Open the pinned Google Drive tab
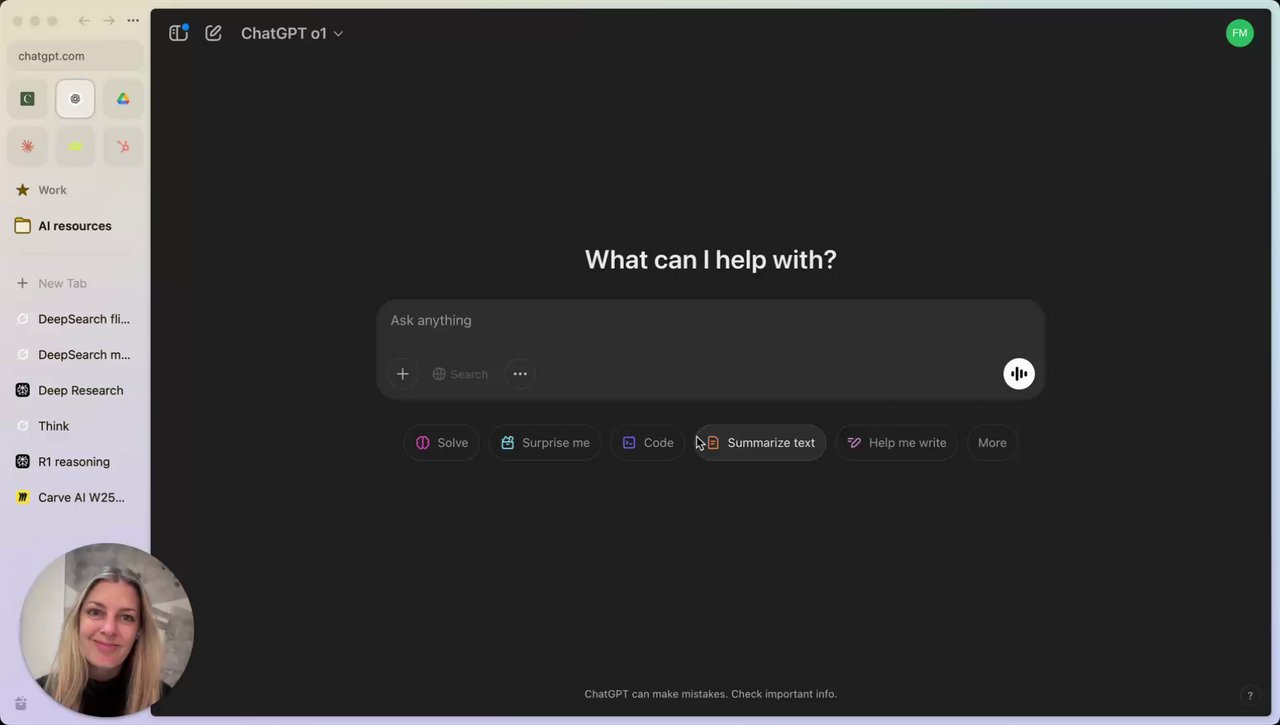 click(x=123, y=99)
